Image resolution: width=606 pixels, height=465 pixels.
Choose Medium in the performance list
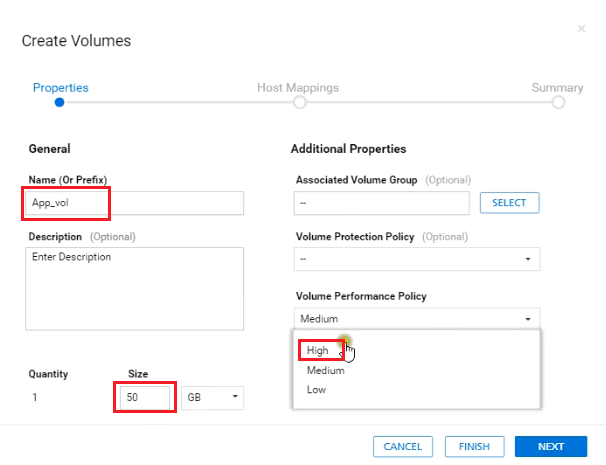tap(326, 370)
